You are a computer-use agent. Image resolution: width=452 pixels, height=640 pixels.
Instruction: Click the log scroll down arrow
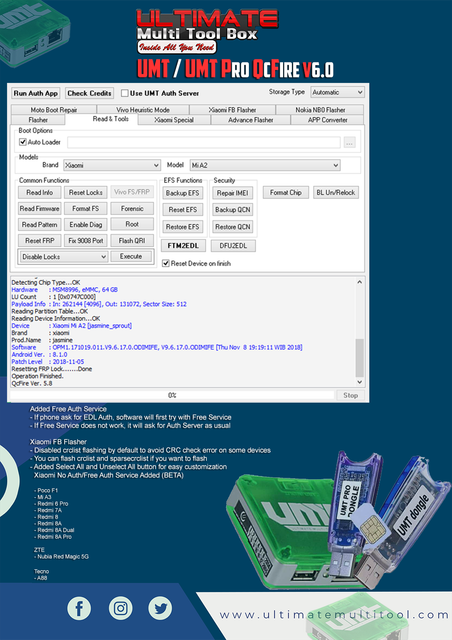tap(359, 382)
